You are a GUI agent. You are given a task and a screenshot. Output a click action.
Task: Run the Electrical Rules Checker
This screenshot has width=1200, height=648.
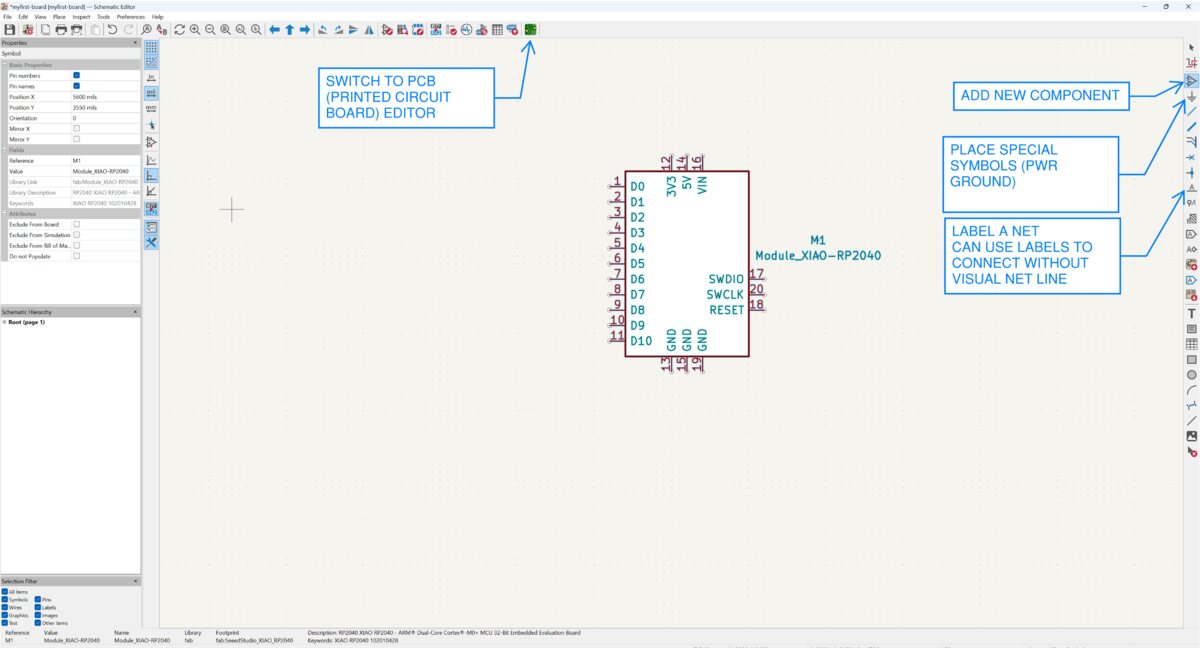(450, 29)
